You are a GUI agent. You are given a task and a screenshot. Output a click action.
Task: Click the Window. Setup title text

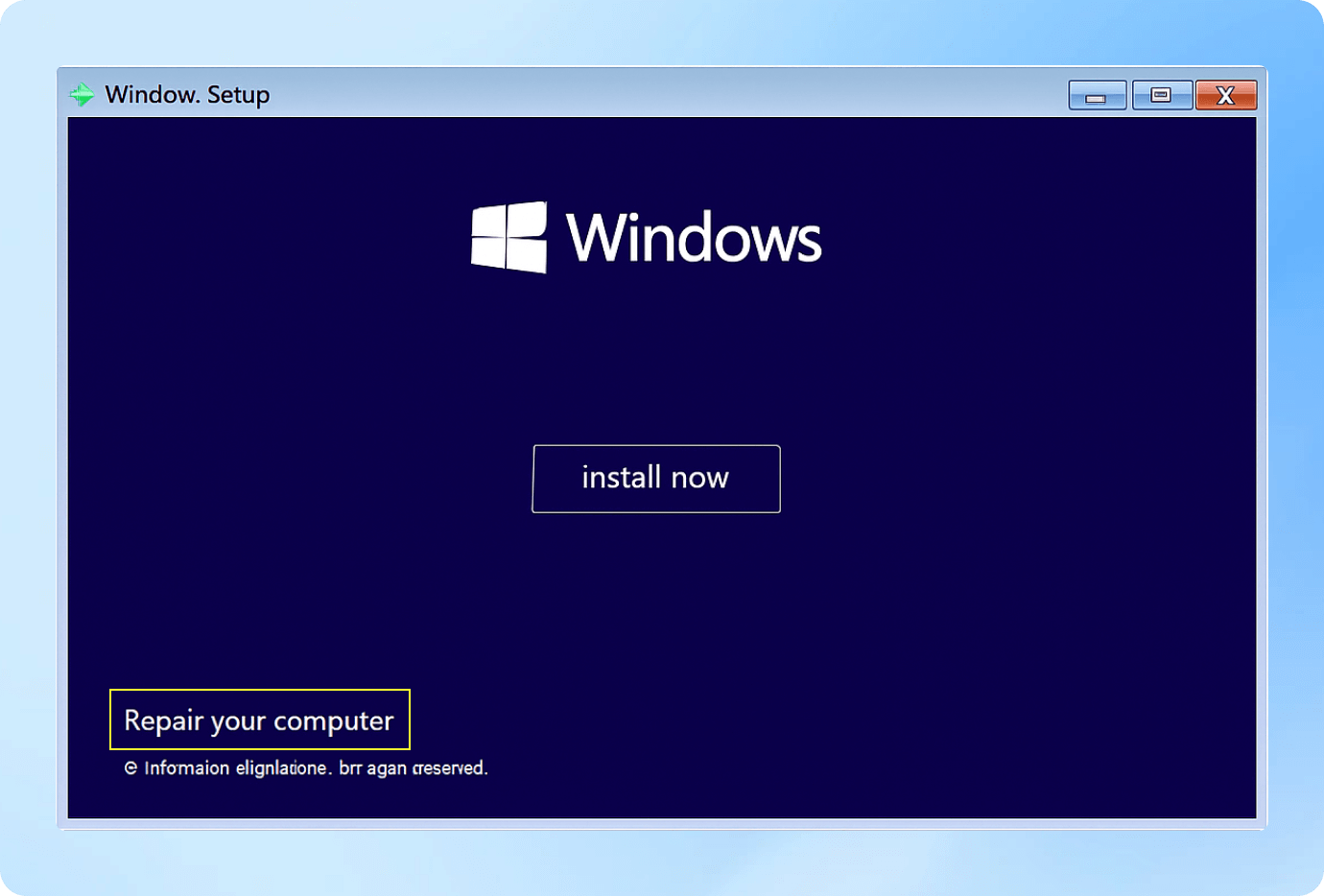pos(187,94)
